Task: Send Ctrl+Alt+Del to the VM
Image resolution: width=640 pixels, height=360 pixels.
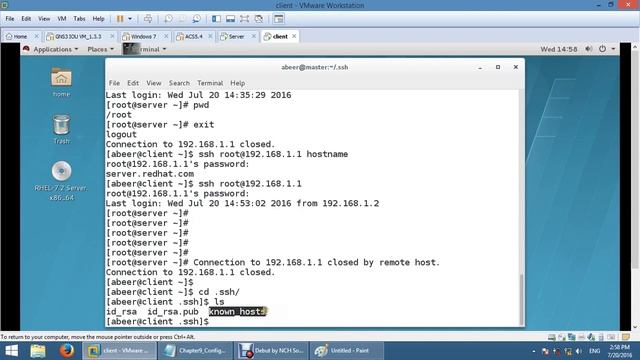Action: pyautogui.click(x=148, y=19)
